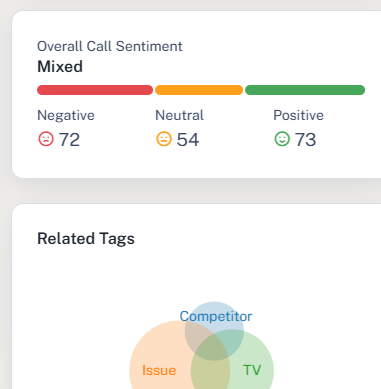Select the TV tag label
Viewport: 381px width, 389px height.
(x=252, y=370)
